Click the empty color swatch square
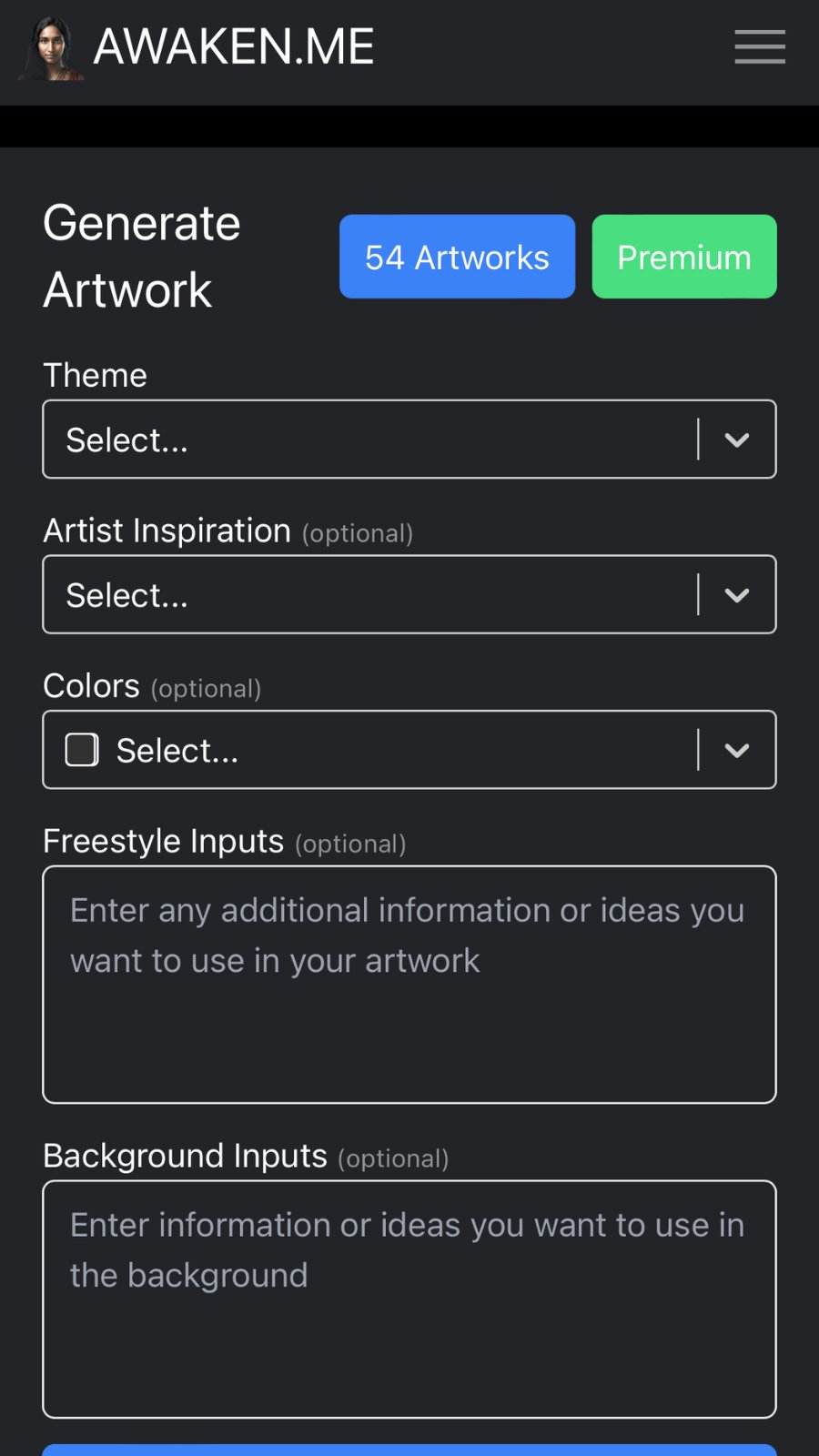 click(x=82, y=751)
